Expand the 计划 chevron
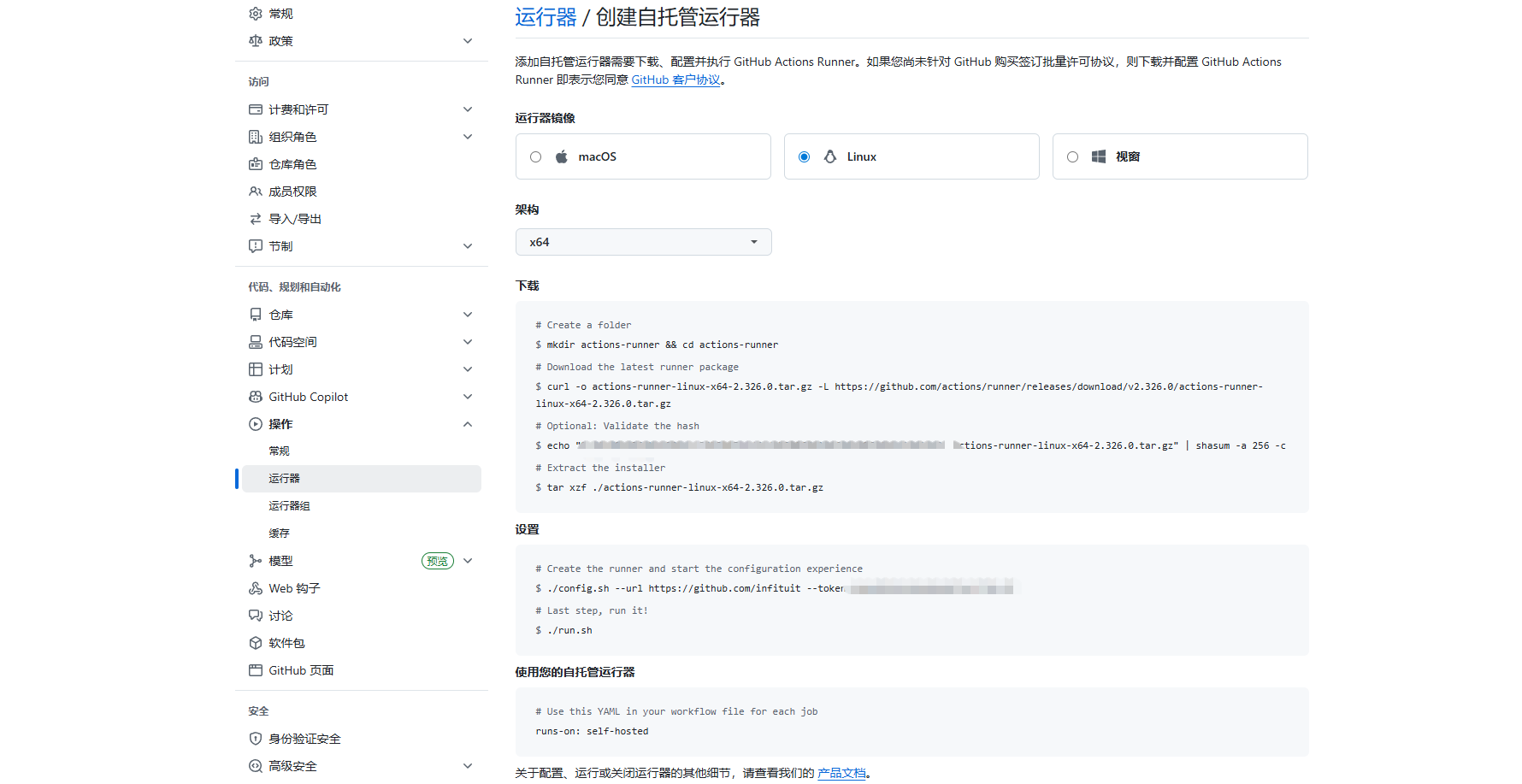1522x784 pixels. [x=468, y=369]
